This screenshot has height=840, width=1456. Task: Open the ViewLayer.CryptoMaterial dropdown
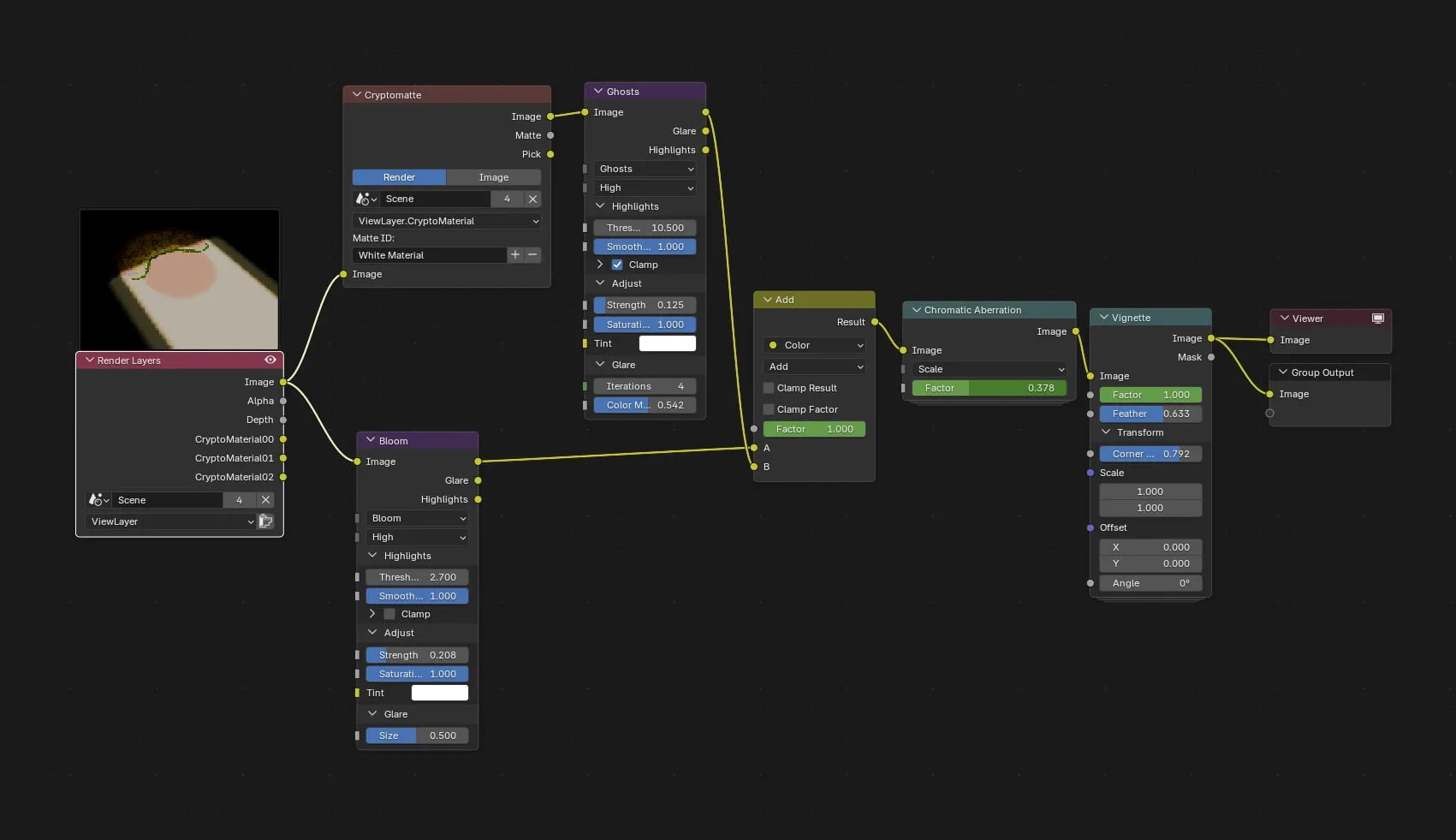[447, 221]
